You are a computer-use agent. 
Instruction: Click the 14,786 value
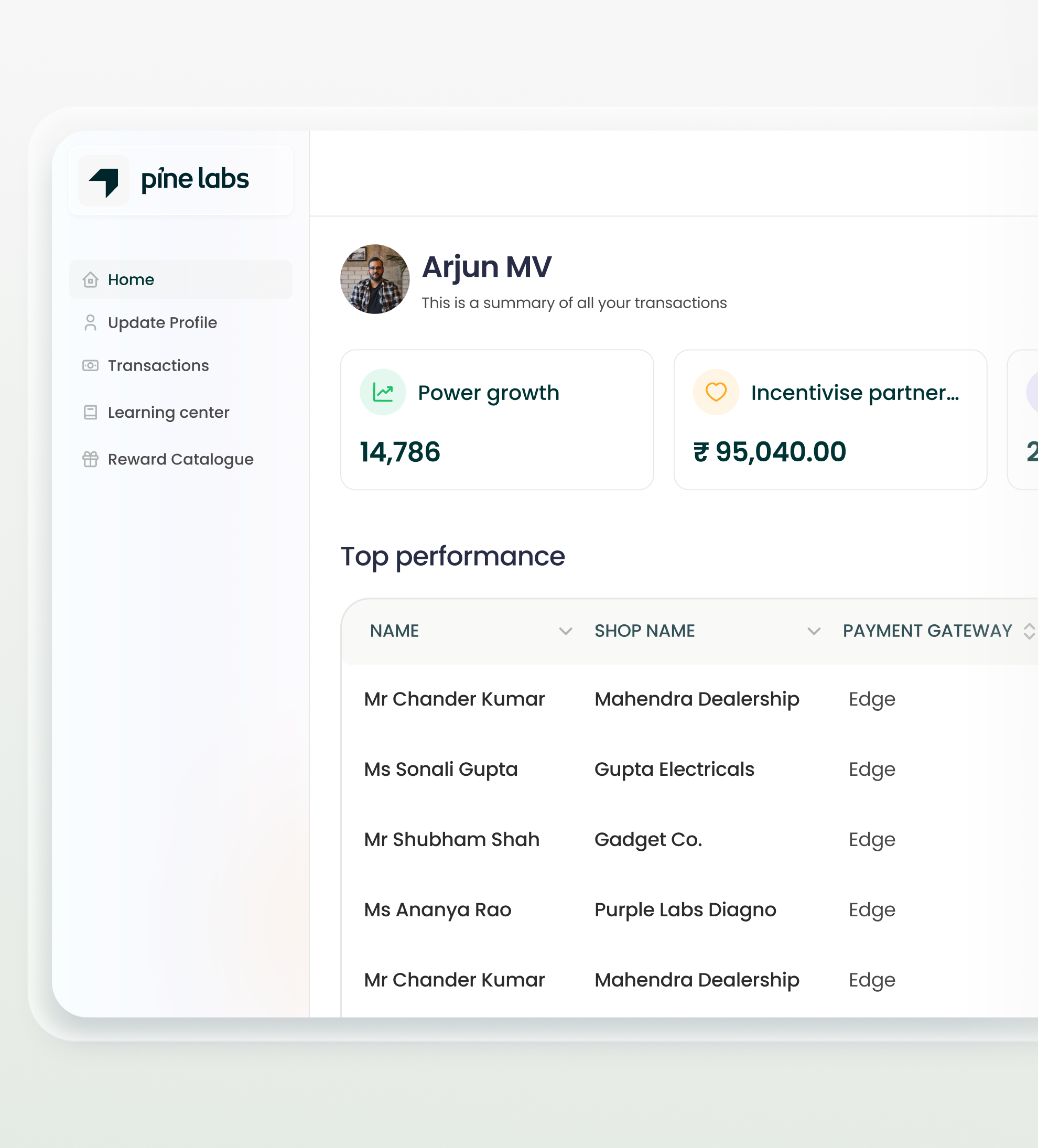tap(399, 452)
